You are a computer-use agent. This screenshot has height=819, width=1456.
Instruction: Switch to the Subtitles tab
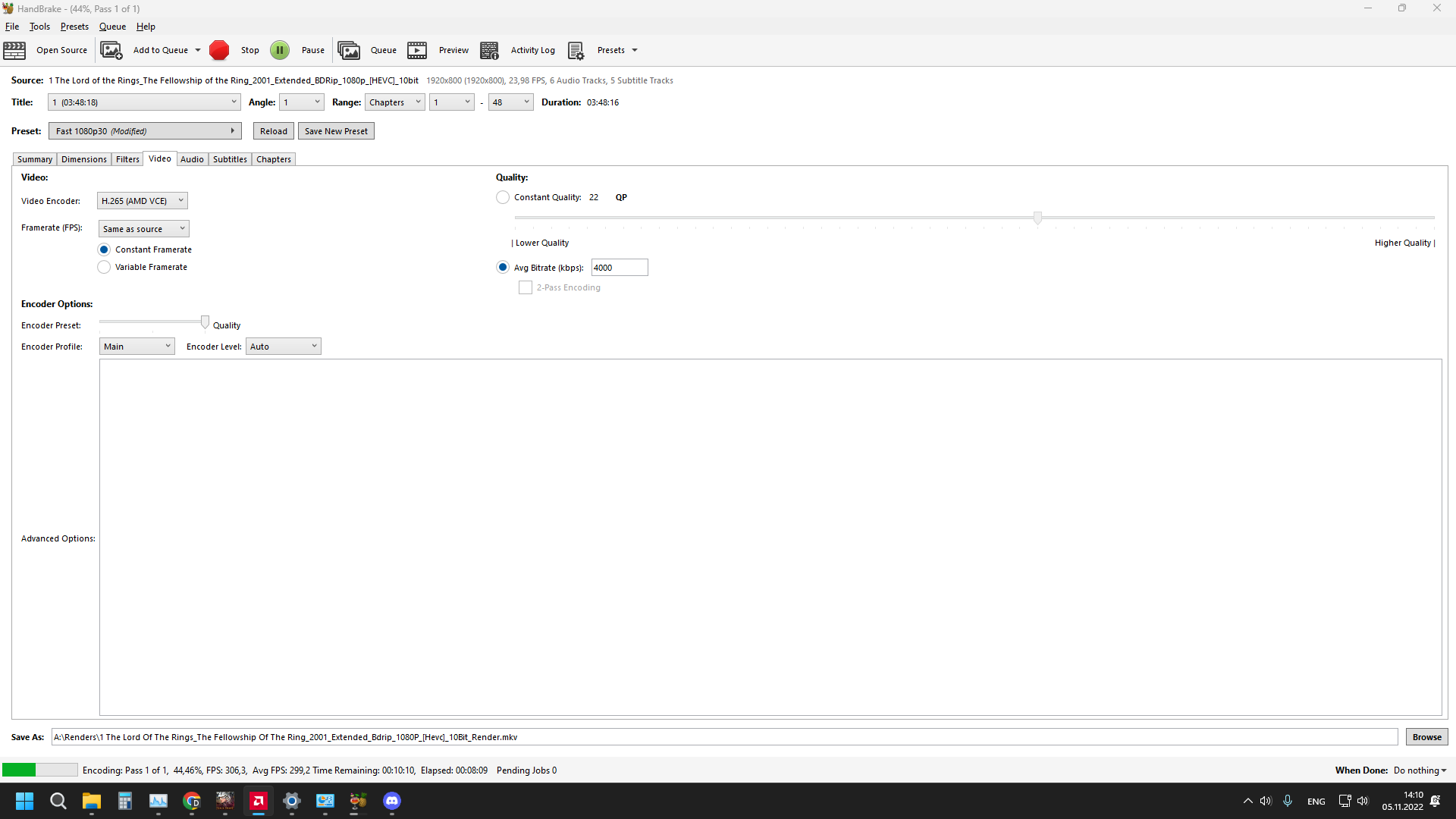click(x=230, y=159)
